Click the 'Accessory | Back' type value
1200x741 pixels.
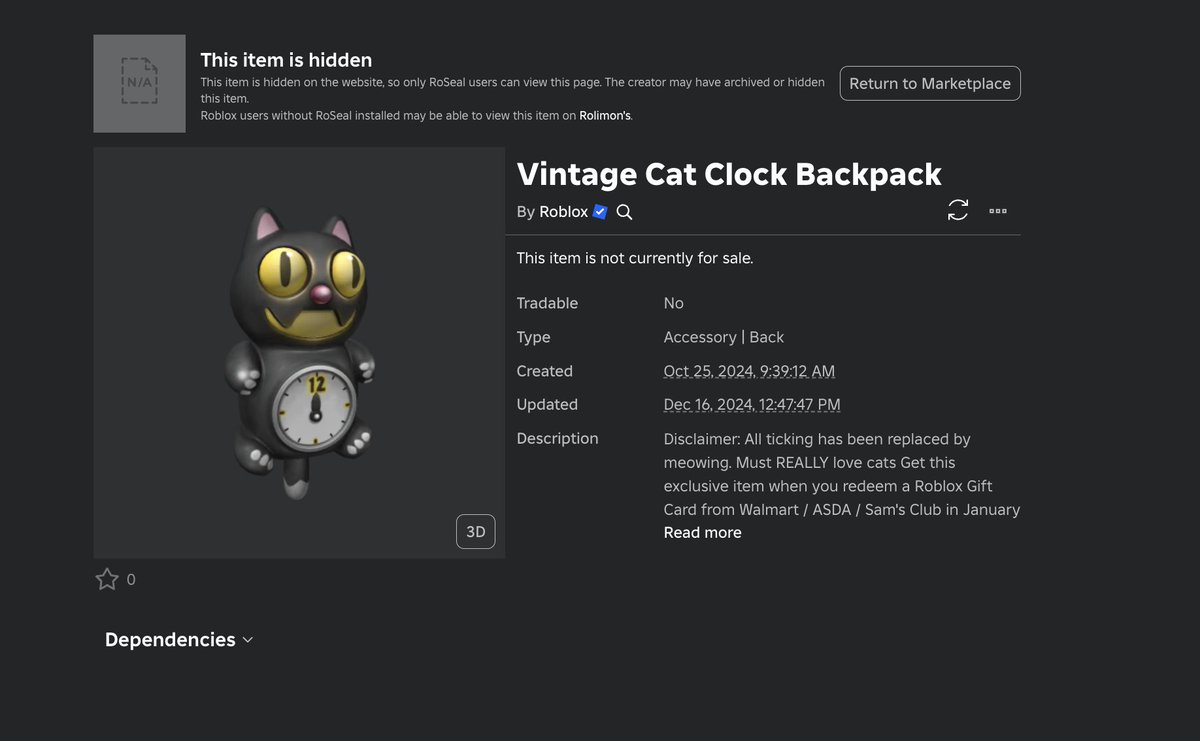(724, 337)
